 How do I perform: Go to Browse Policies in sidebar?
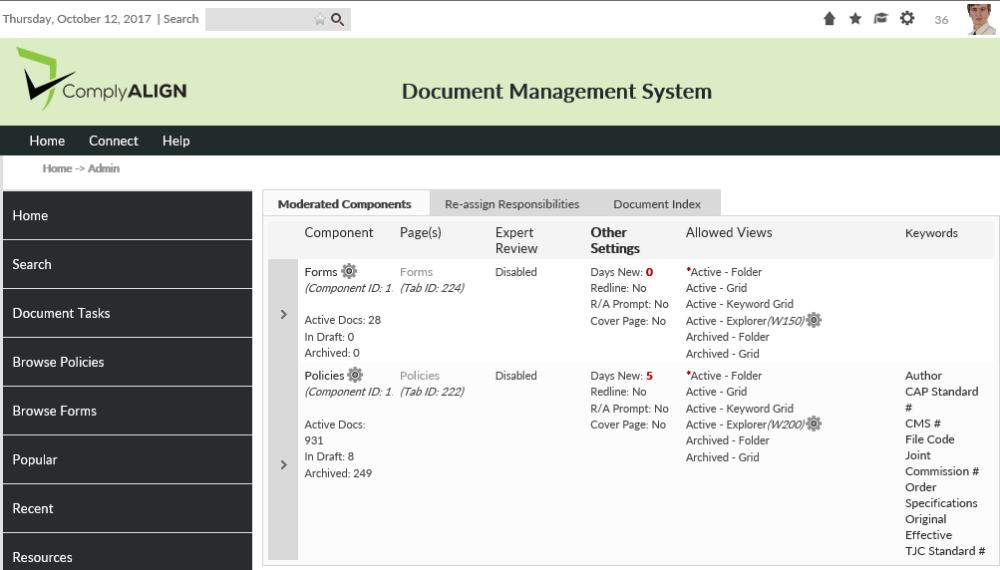point(58,362)
